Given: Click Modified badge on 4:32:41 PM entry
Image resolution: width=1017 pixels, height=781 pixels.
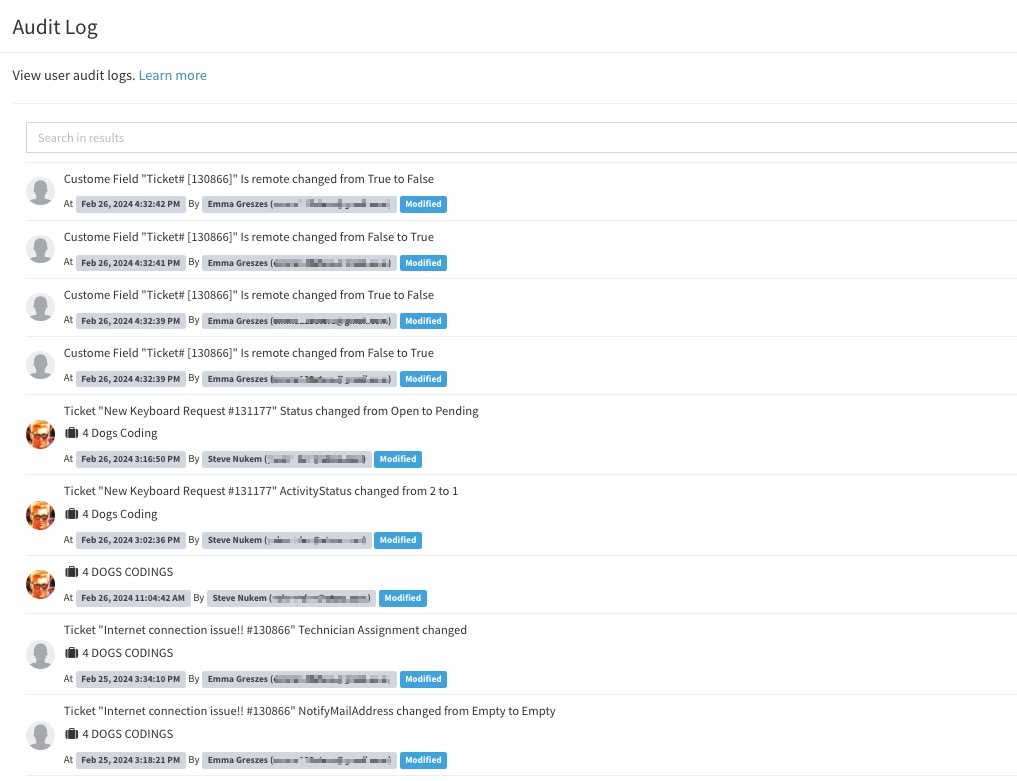Looking at the screenshot, I should pos(423,263).
